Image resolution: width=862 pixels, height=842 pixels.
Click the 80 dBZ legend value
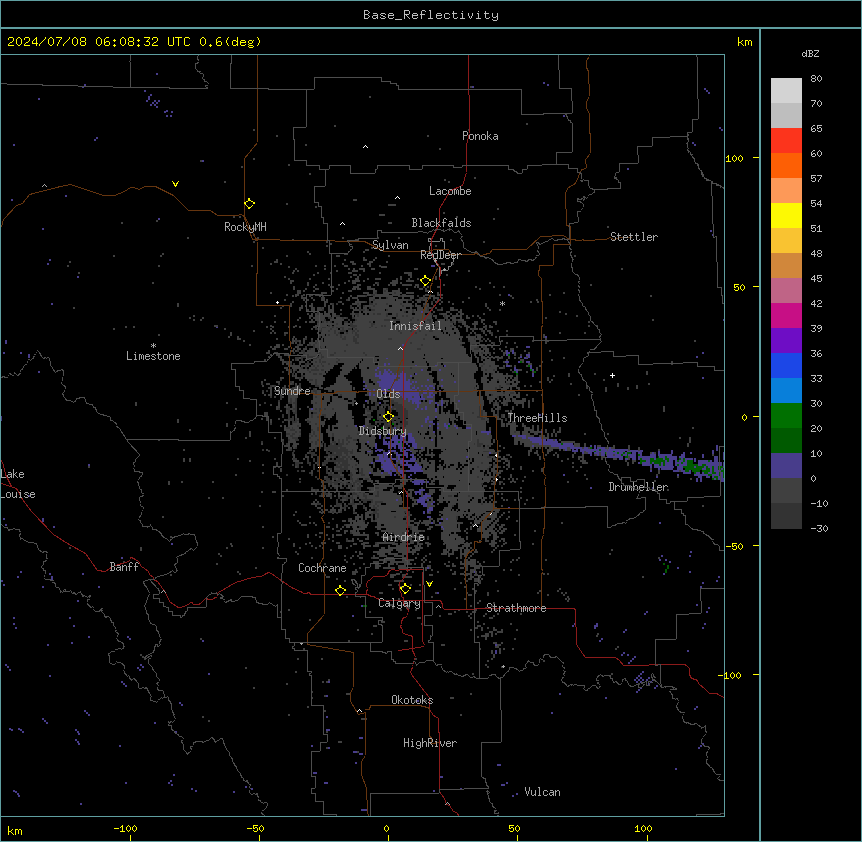coord(816,79)
